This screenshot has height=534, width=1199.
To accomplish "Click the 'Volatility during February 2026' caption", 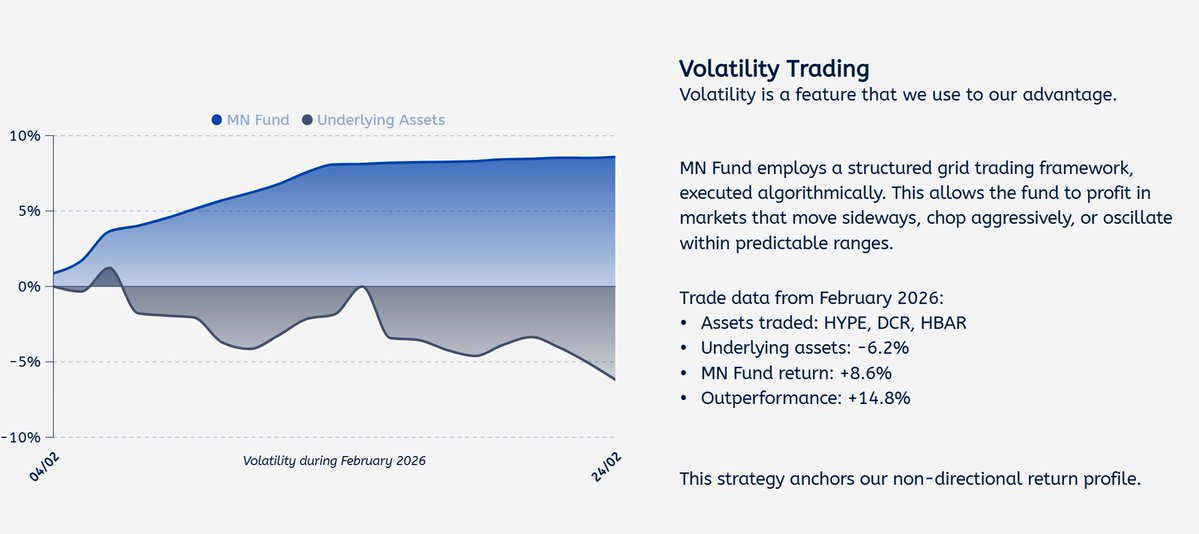I will pos(334,461).
